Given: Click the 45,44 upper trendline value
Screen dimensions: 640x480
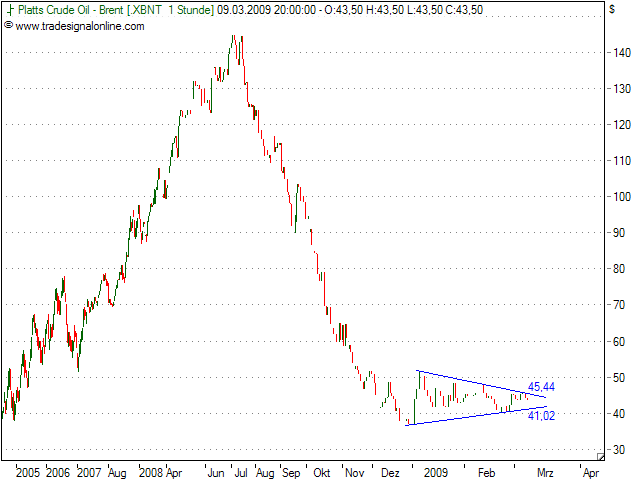Looking at the screenshot, I should click(541, 387).
